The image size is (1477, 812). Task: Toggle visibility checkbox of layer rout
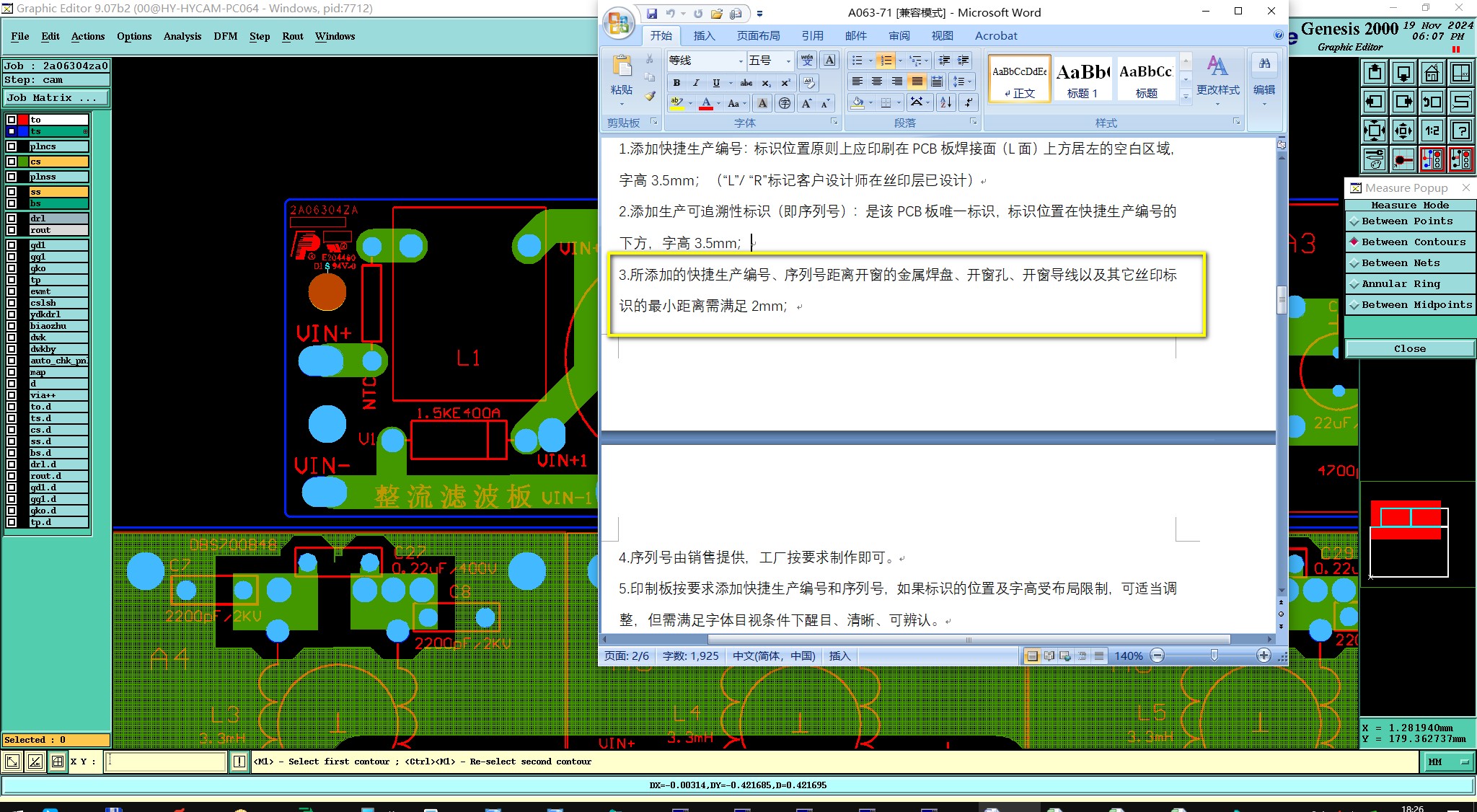[x=12, y=230]
